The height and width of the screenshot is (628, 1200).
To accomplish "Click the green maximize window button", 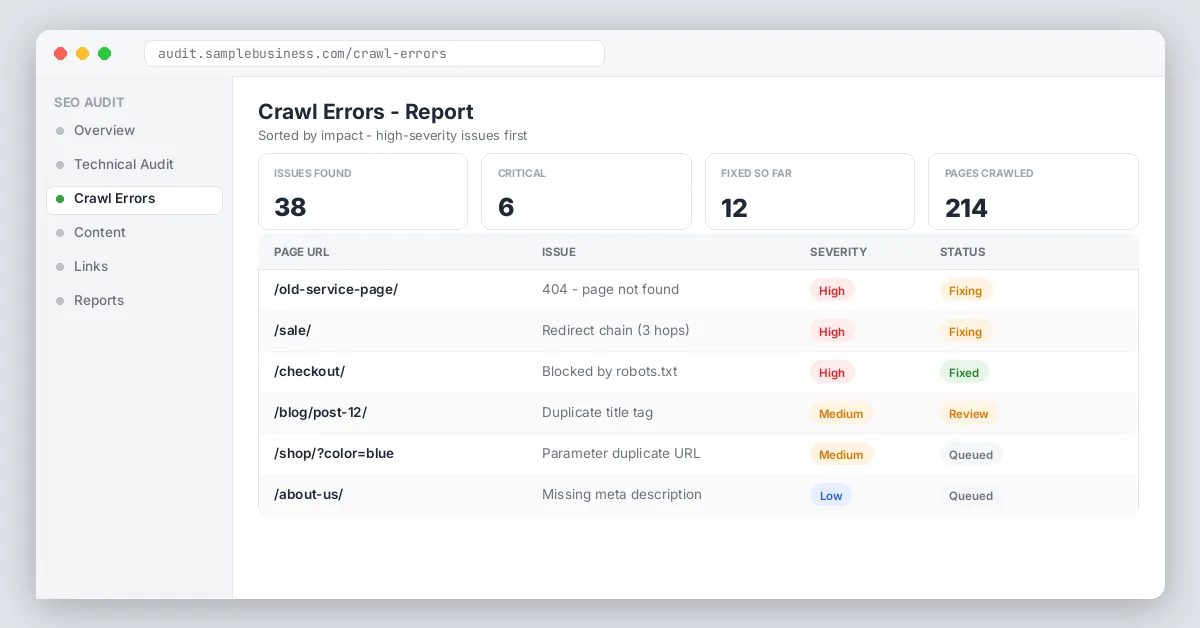I will click(104, 53).
